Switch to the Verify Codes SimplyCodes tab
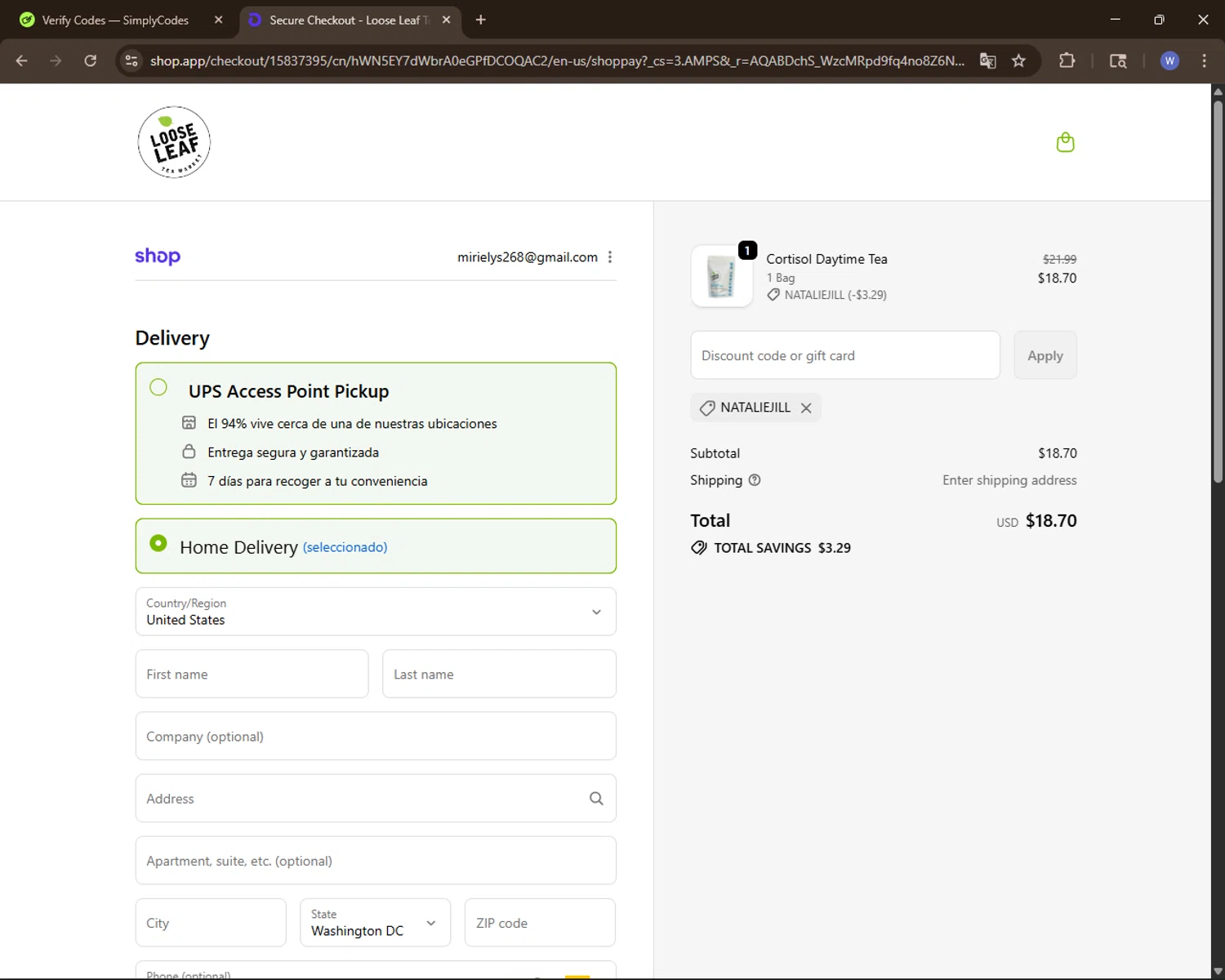The image size is (1225, 980). pos(118,20)
